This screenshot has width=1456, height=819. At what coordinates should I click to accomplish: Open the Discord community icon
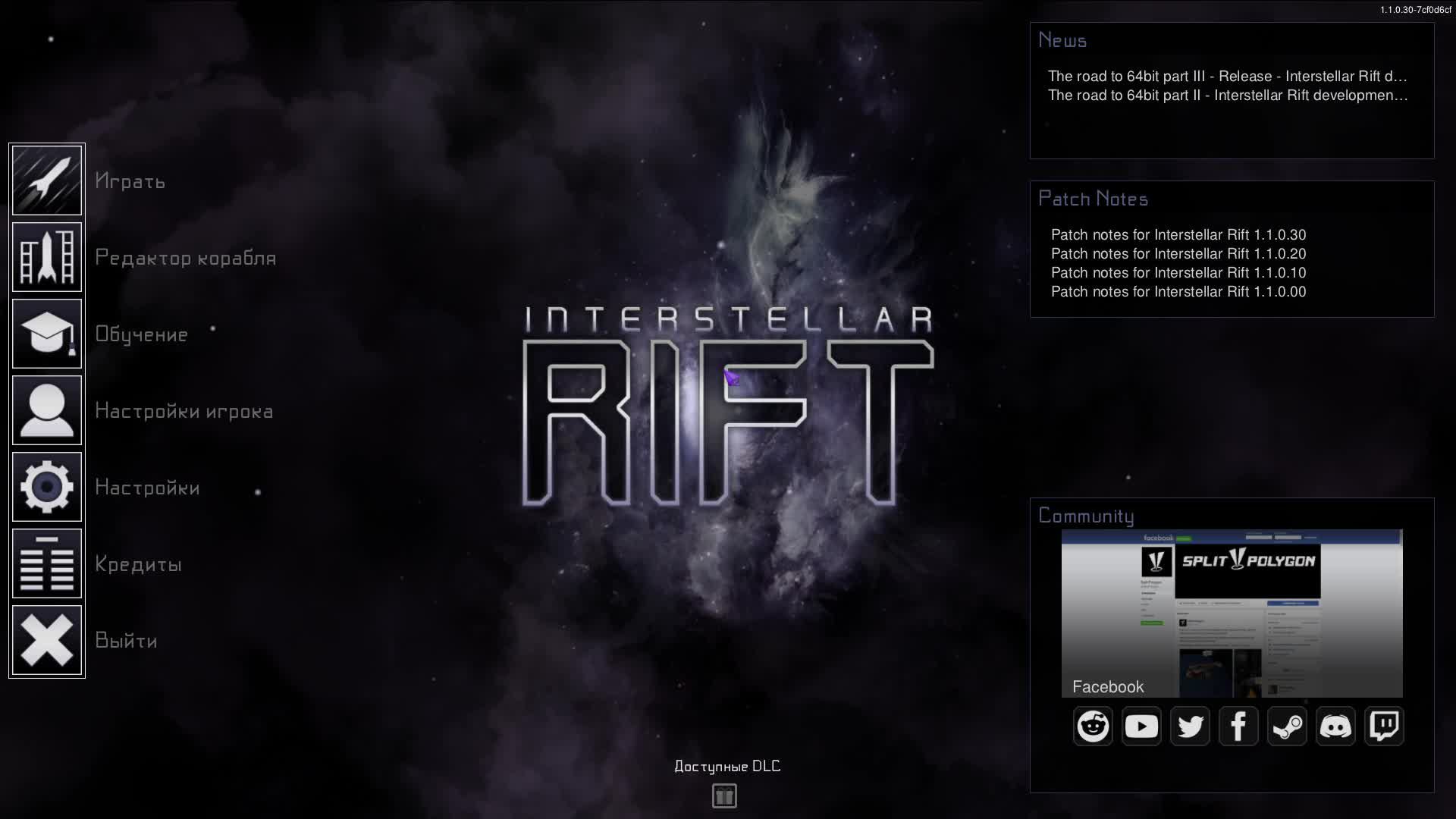coord(1335,726)
